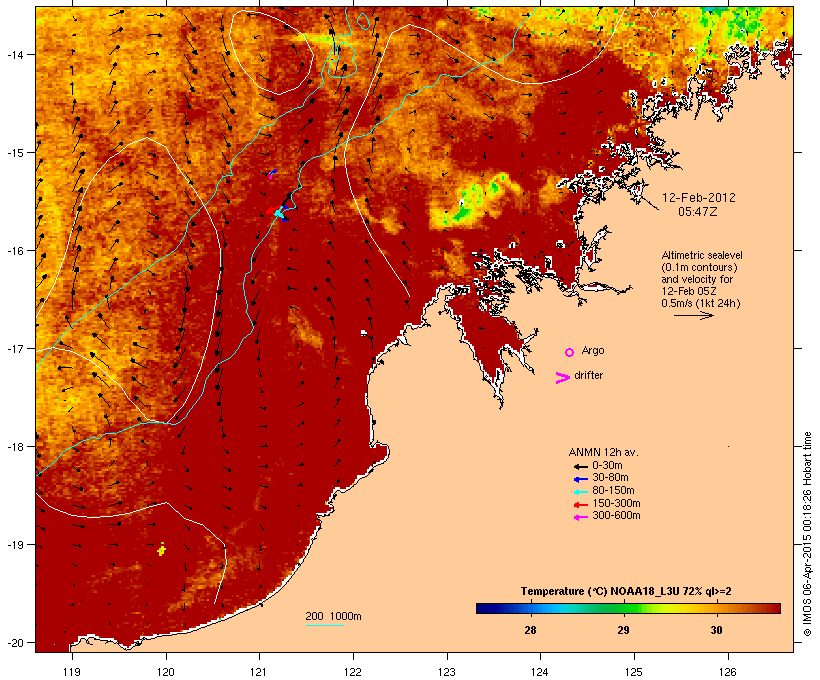Click the Argo legend label
This screenshot has height=680, width=820.
(x=593, y=350)
